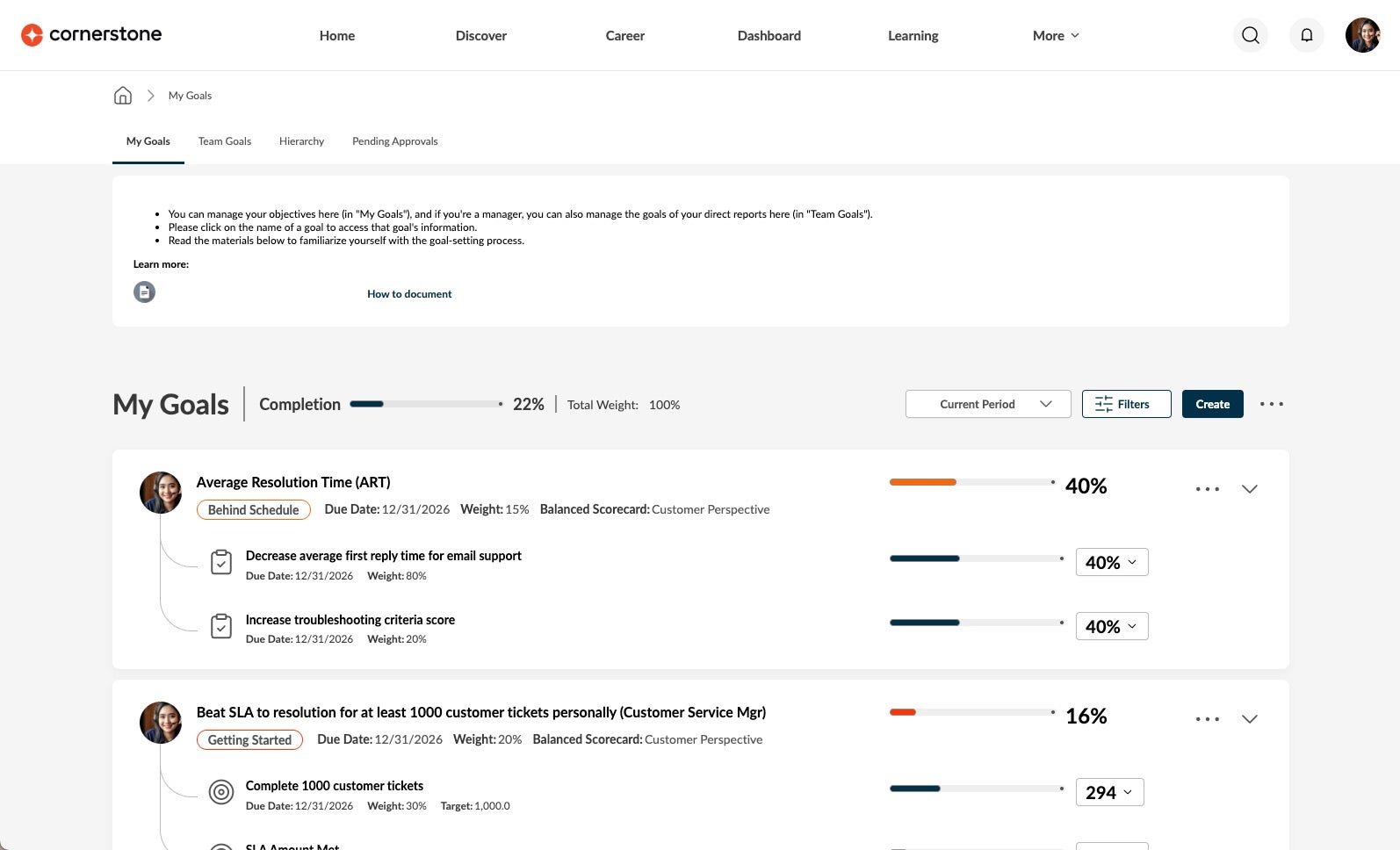1400x850 pixels.
Task: Click clipboard icon for email support task
Action: pyautogui.click(x=221, y=562)
